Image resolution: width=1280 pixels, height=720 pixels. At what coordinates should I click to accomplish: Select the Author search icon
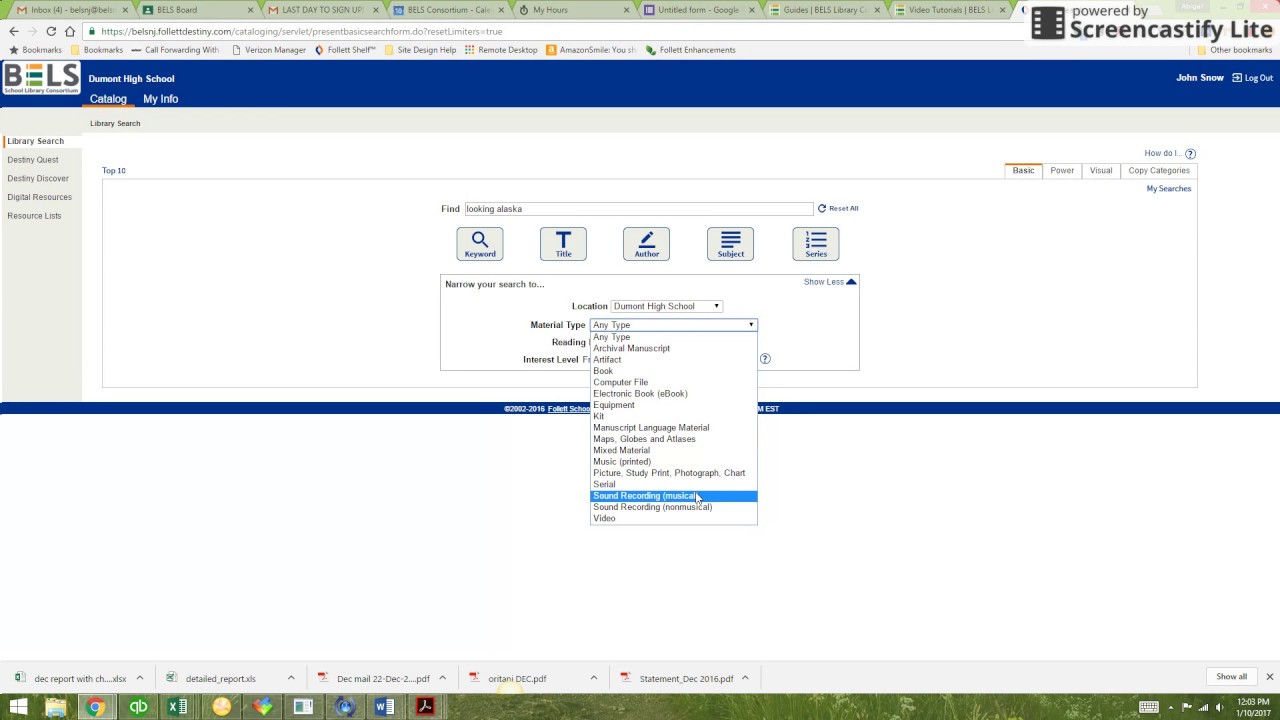pos(646,243)
